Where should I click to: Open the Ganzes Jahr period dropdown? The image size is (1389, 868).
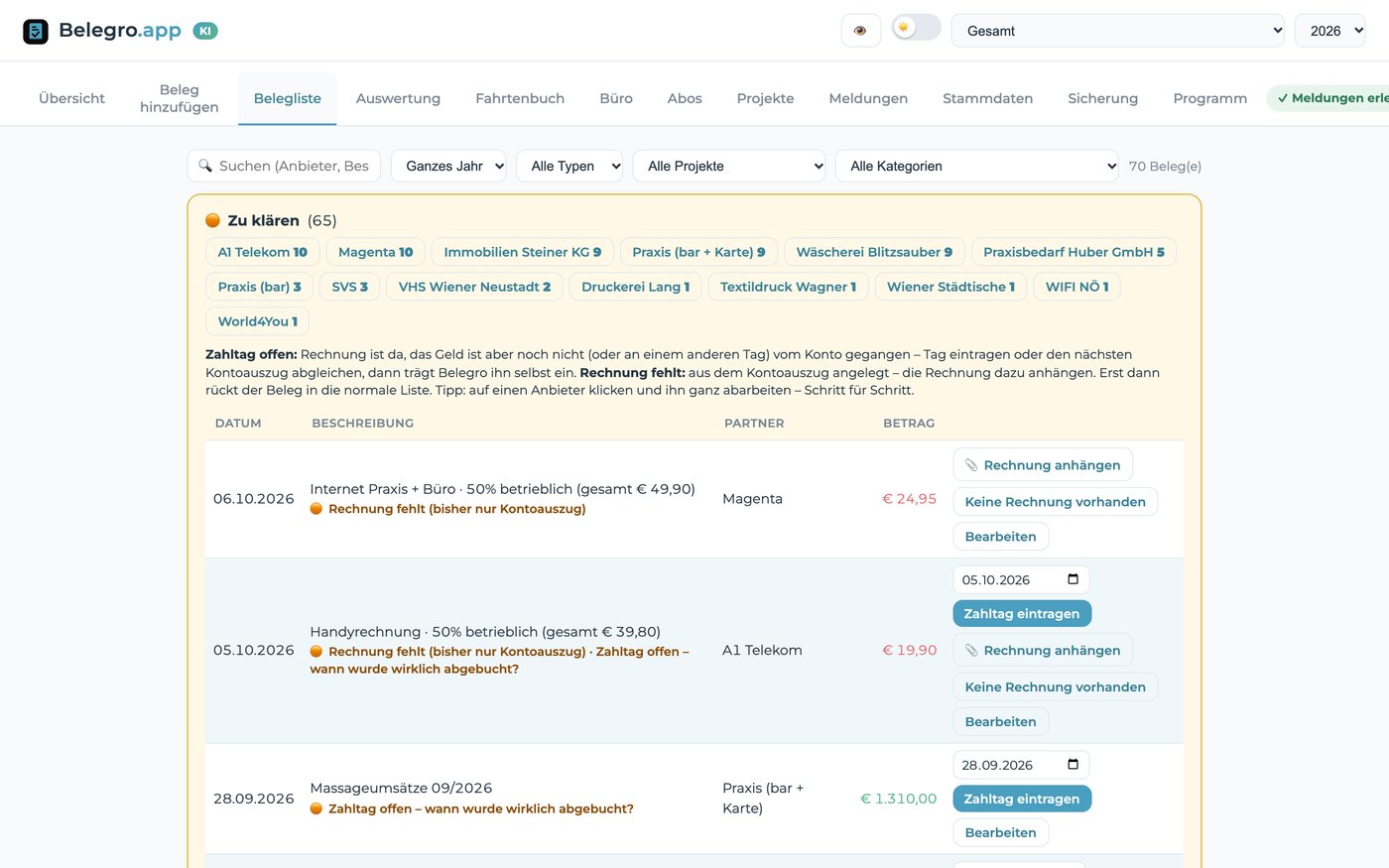tap(448, 166)
